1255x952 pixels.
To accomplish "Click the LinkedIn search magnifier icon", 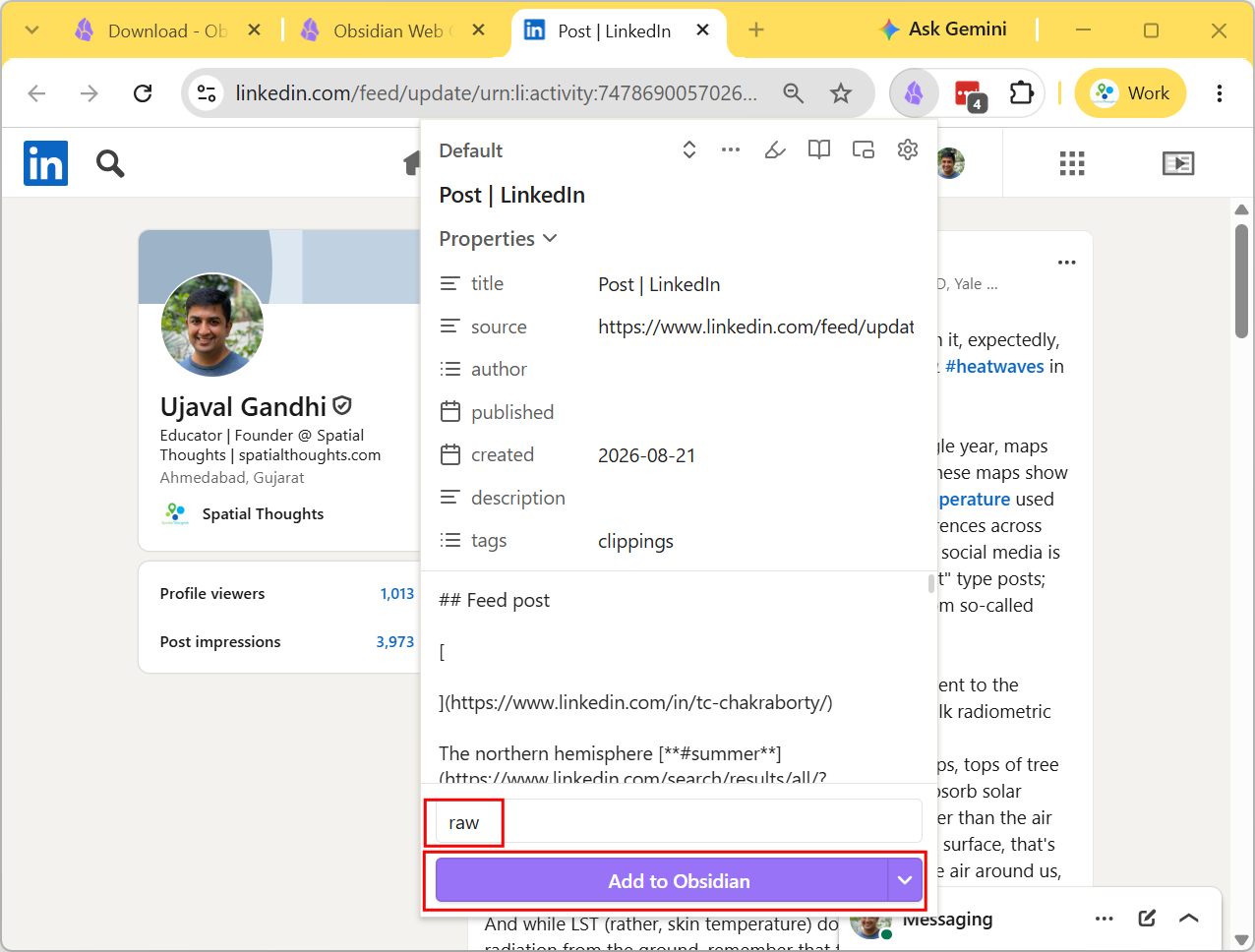I will click(110, 163).
